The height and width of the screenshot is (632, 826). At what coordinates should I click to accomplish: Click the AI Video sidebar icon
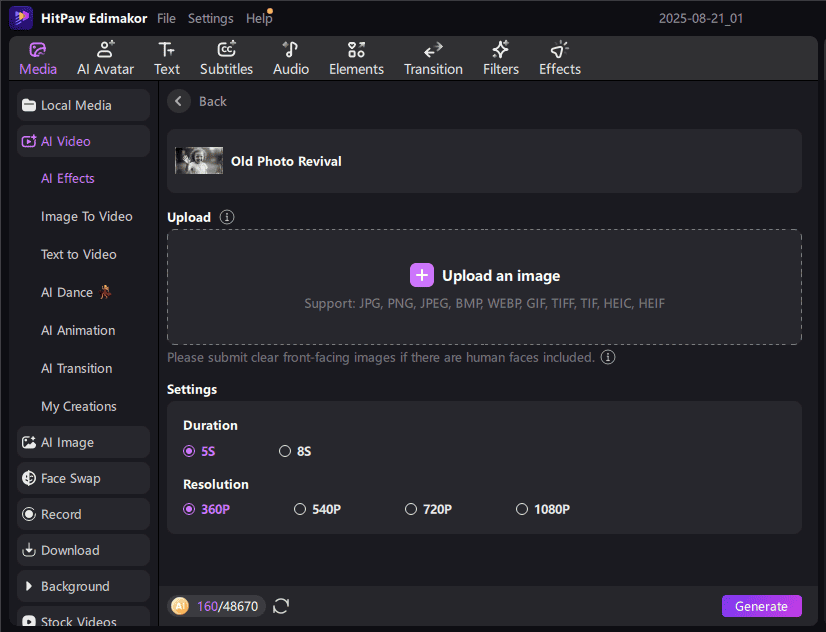click(x=28, y=141)
